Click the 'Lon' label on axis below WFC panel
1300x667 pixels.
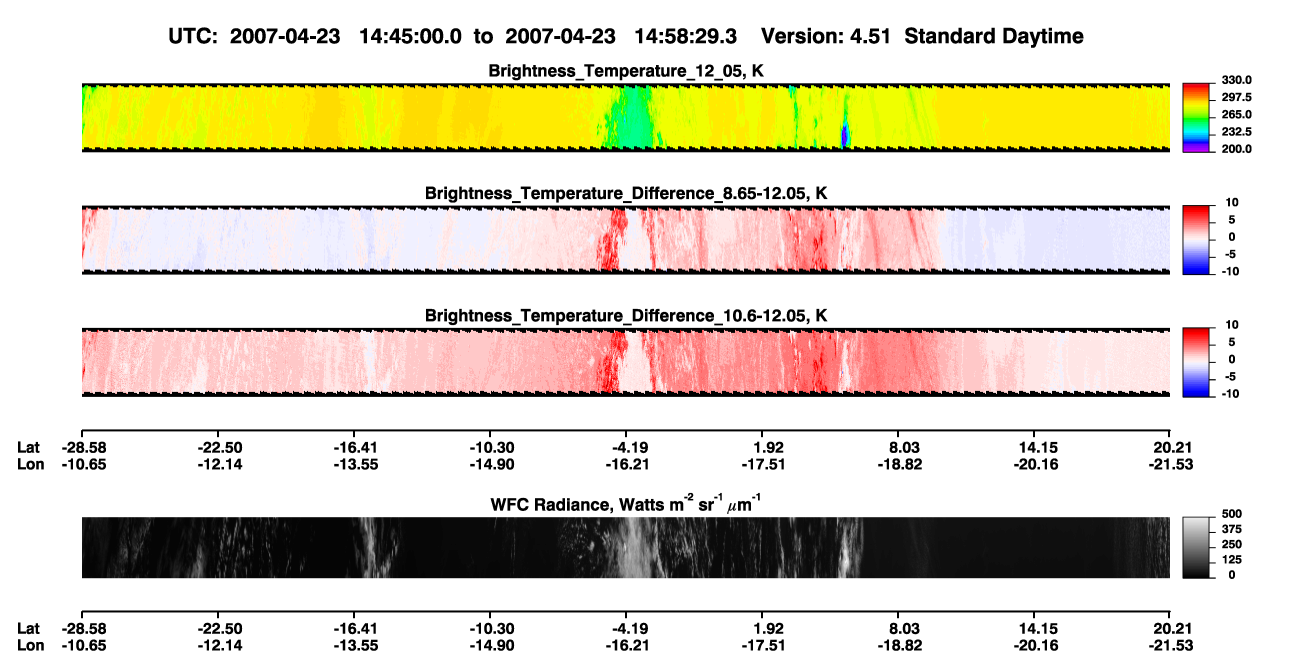[x=30, y=645]
